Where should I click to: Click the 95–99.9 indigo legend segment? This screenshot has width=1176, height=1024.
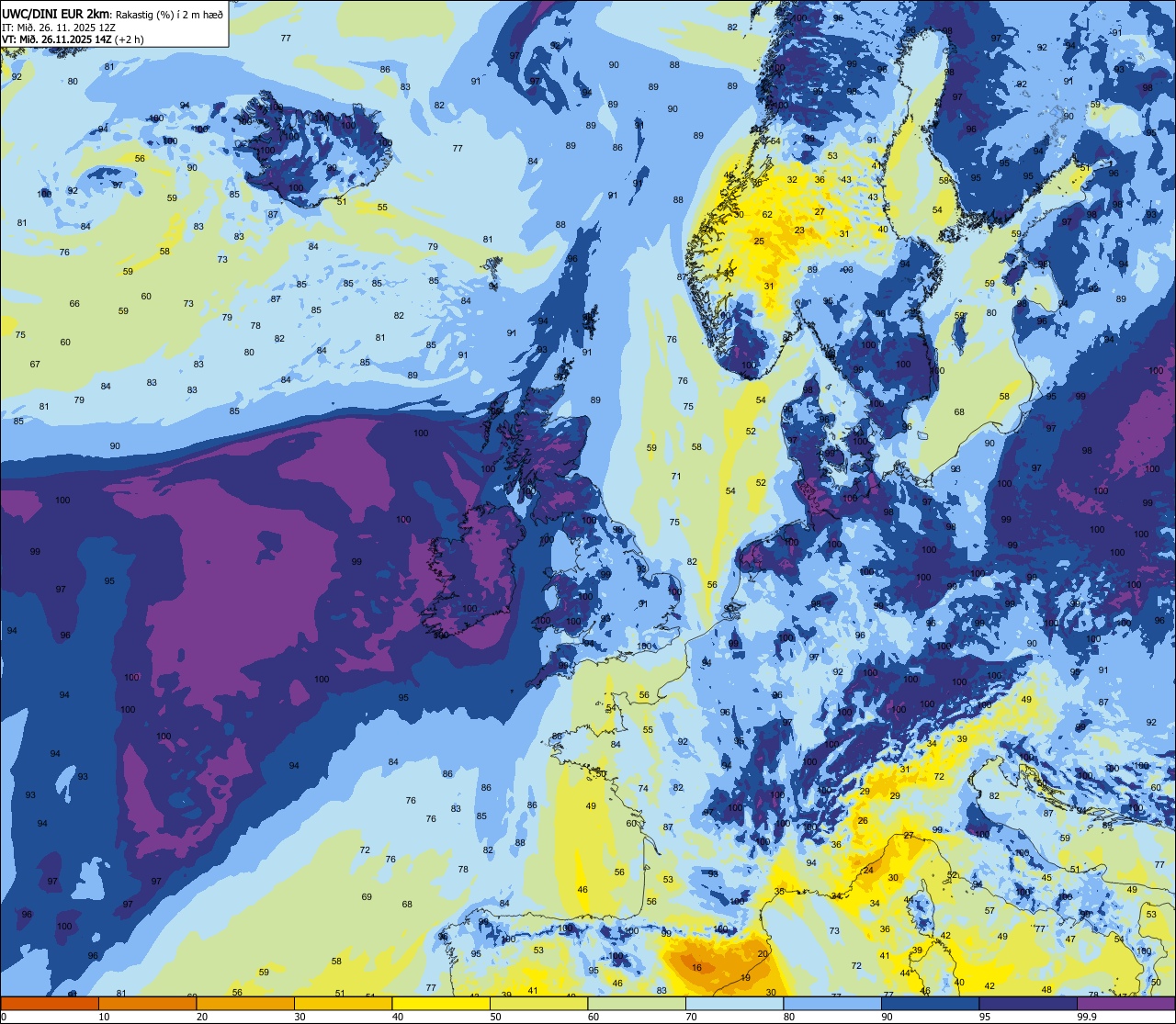pyautogui.click(x=1028, y=1003)
